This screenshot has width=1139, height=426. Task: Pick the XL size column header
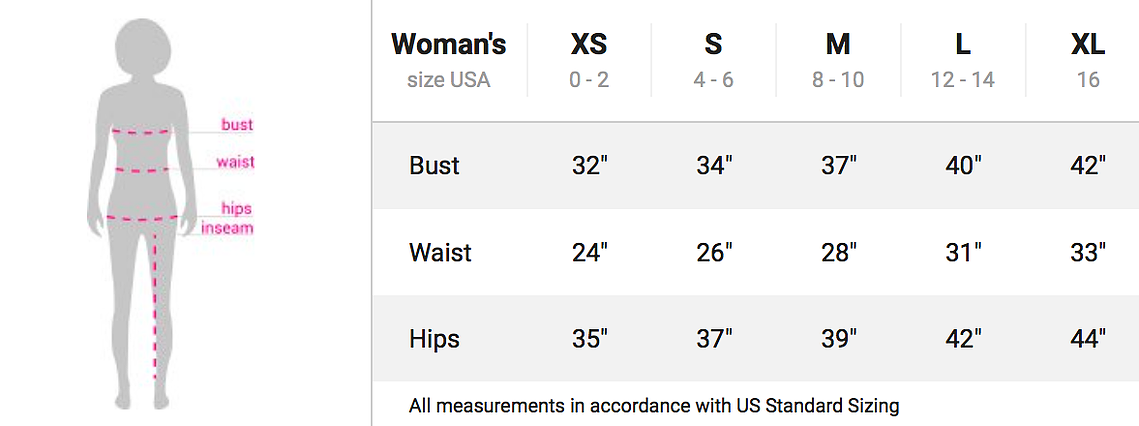point(1088,61)
